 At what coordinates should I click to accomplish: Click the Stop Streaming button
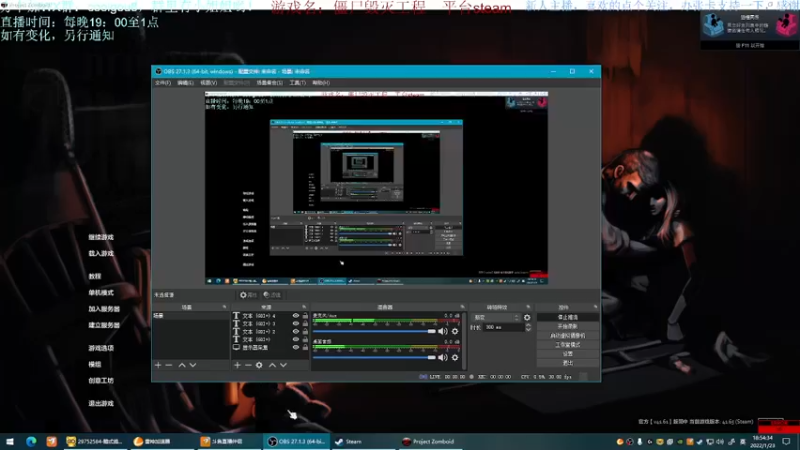pyautogui.click(x=567, y=317)
